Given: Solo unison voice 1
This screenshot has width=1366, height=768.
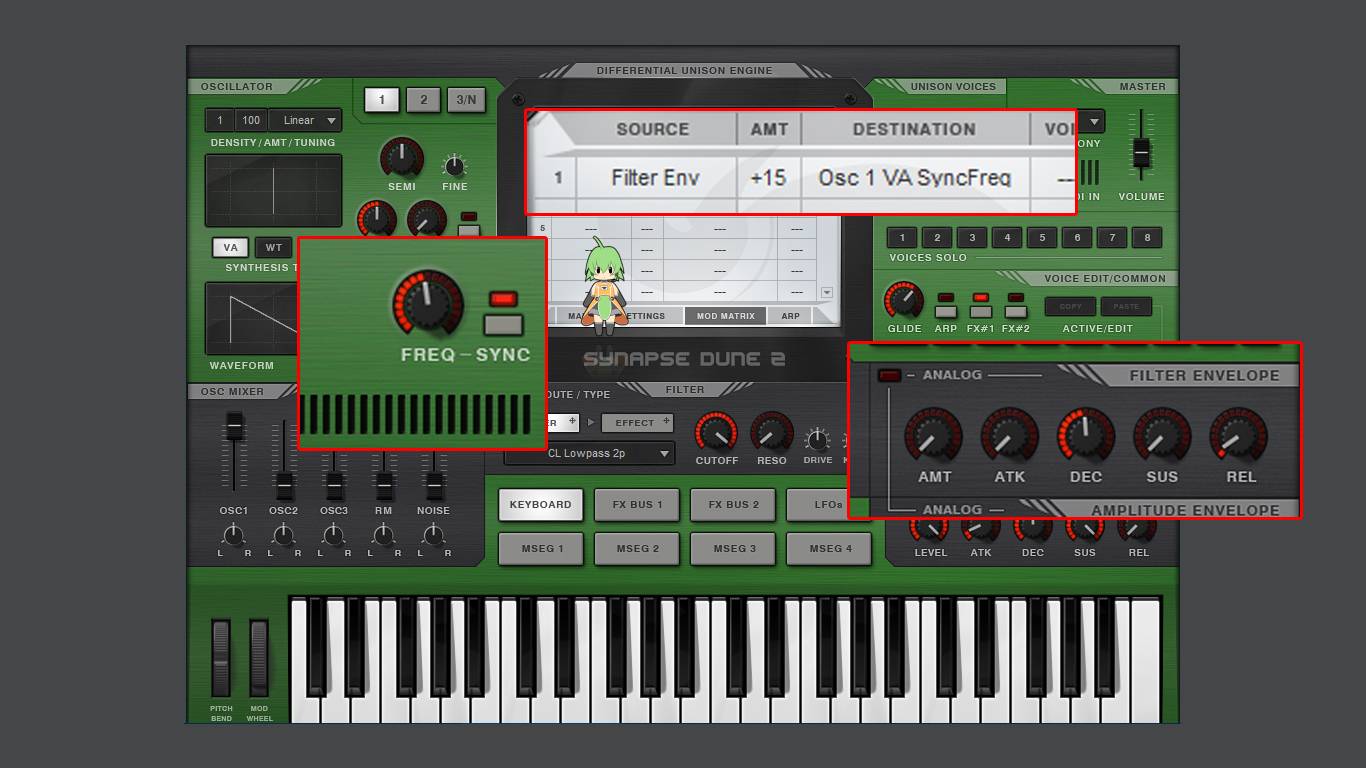Looking at the screenshot, I should click(x=902, y=238).
